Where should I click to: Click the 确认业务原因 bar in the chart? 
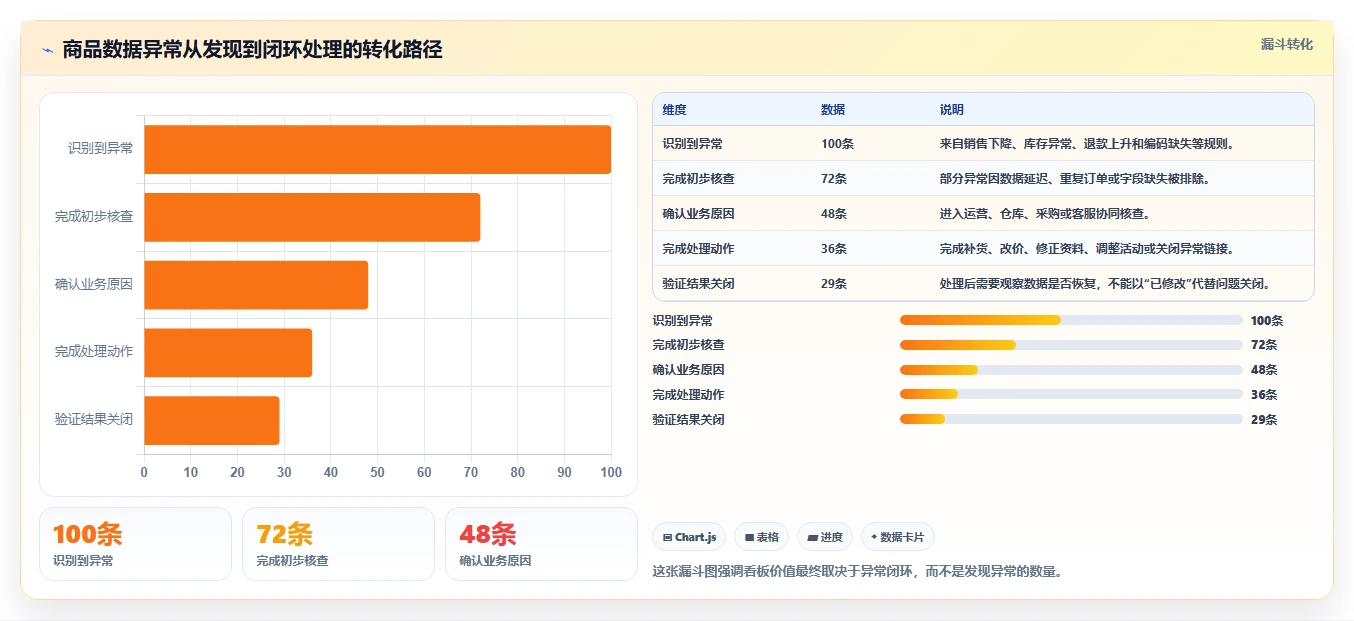[256, 285]
